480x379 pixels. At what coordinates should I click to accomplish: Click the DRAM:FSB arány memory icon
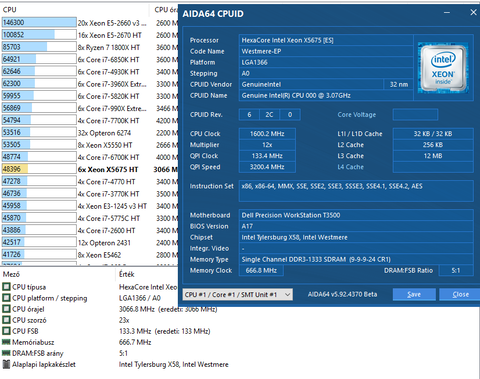click(x=6, y=353)
